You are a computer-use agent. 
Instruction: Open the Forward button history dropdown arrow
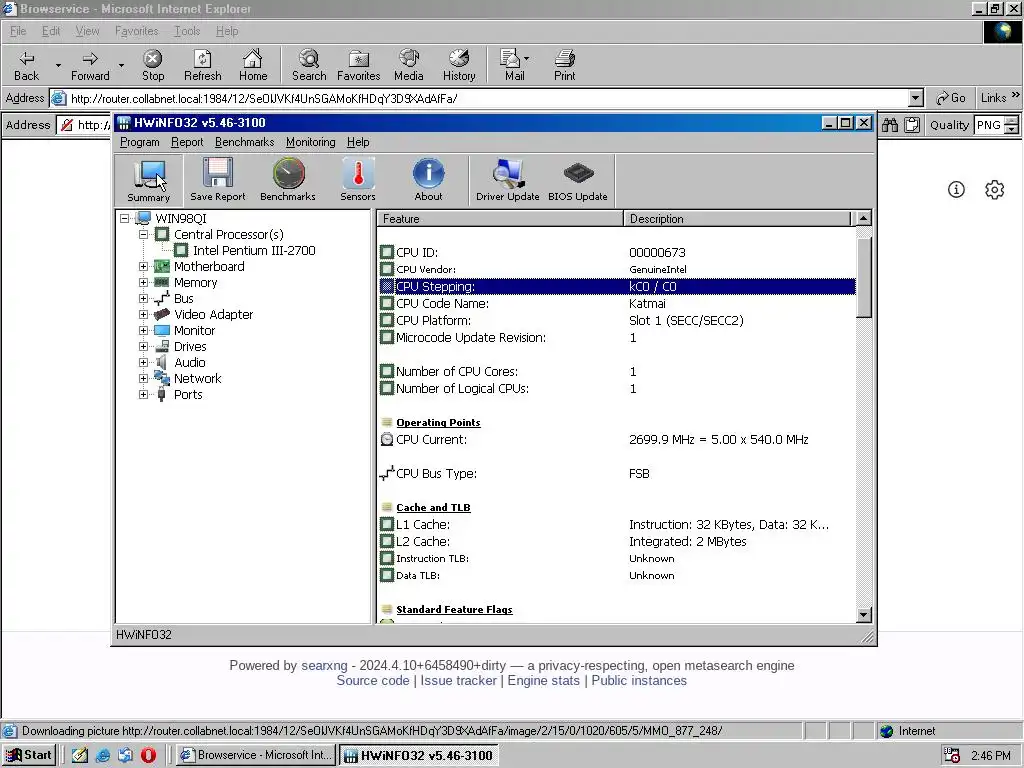point(121,65)
